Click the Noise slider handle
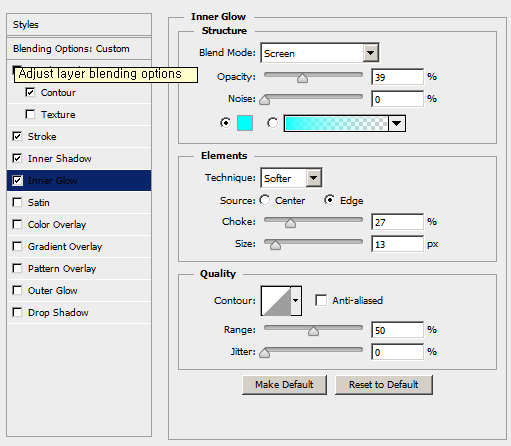 pyautogui.click(x=264, y=100)
